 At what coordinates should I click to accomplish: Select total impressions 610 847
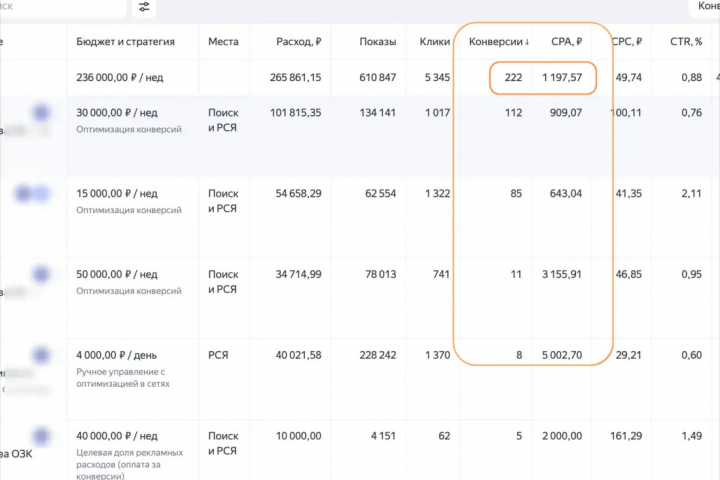coord(377,78)
